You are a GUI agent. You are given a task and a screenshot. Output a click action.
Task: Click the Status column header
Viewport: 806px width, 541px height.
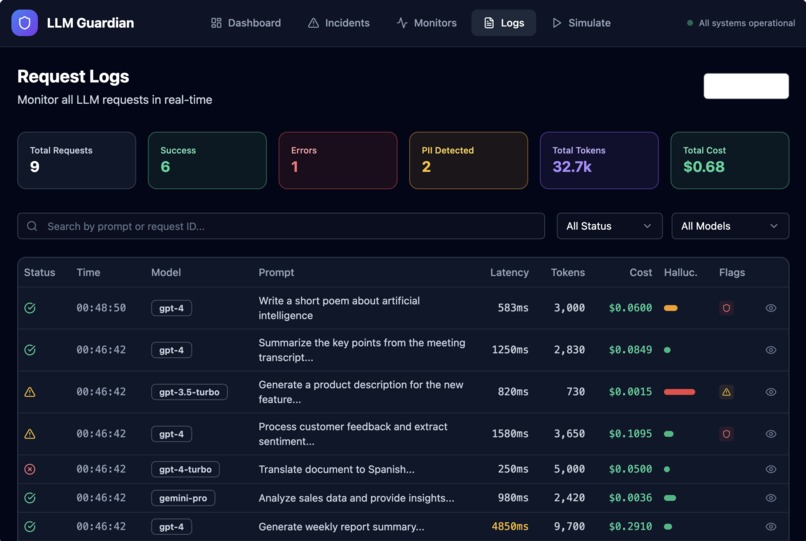tap(40, 273)
